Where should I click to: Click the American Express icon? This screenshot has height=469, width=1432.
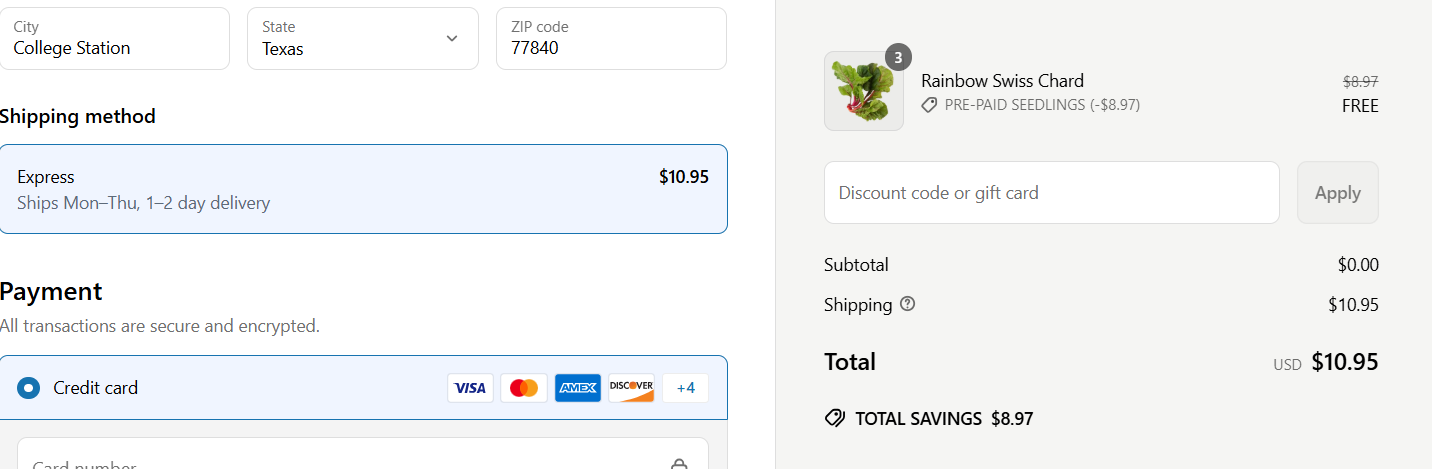(x=578, y=388)
